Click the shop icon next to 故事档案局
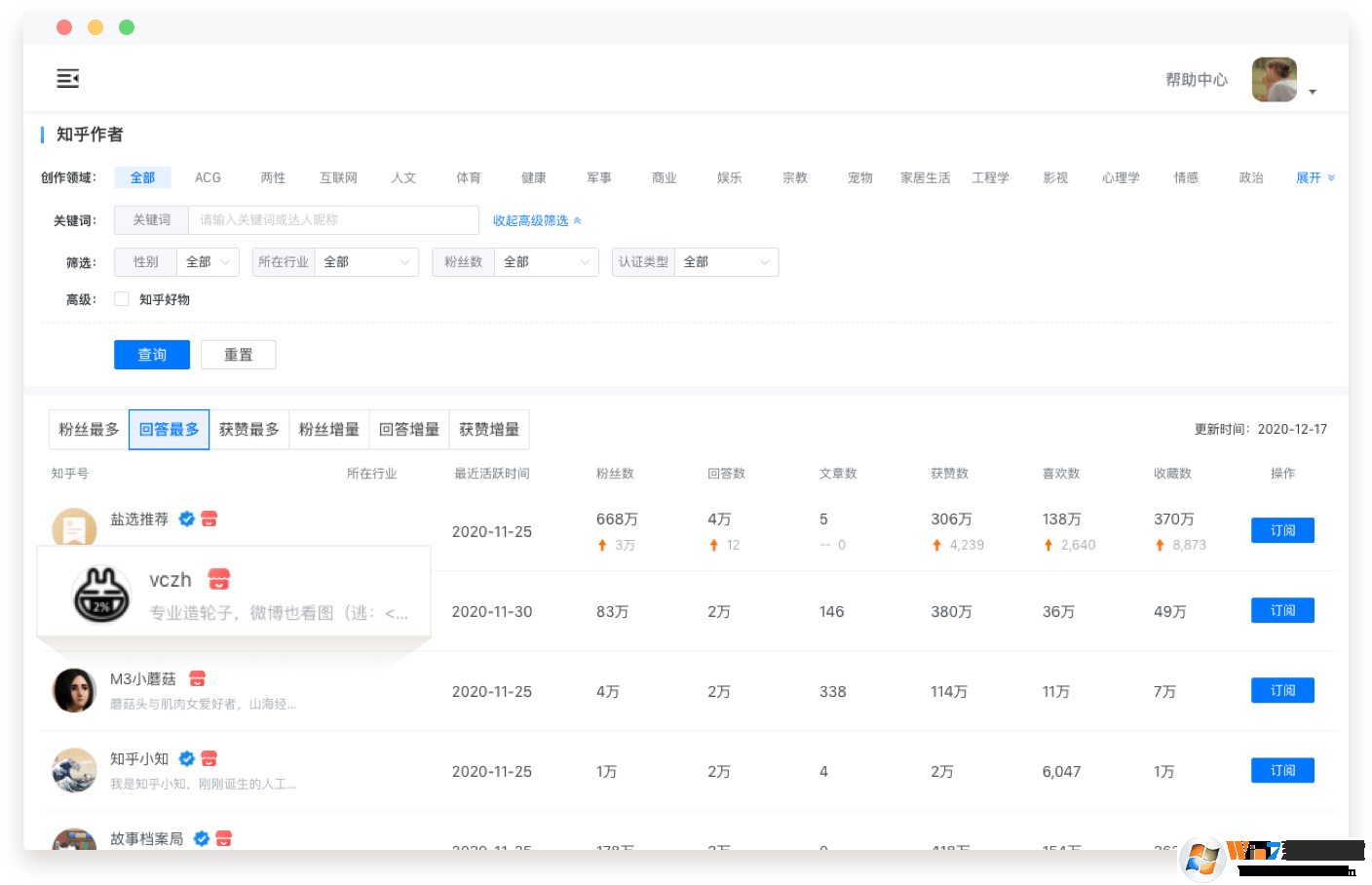This screenshot has width=1372, height=885. point(225,837)
